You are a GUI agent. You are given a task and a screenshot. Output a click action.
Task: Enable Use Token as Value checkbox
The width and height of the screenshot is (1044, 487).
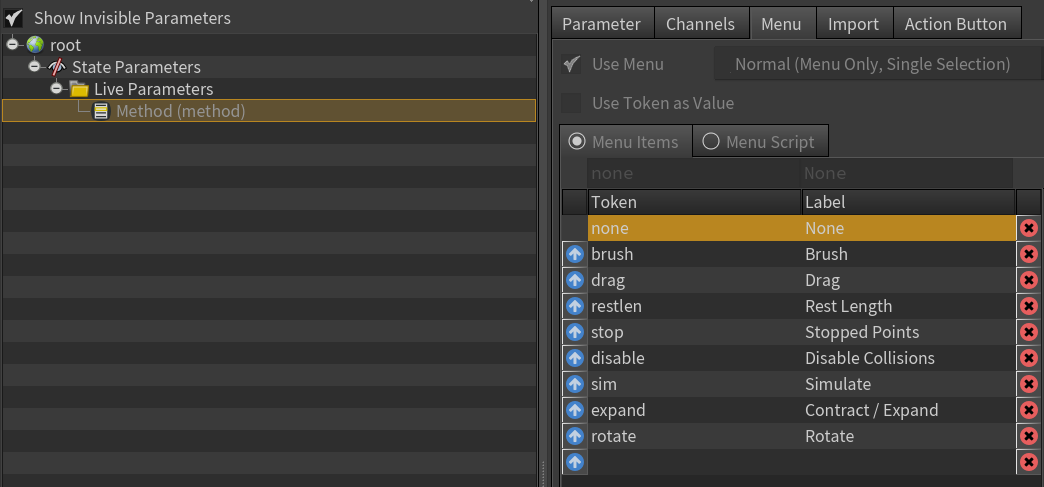571,103
